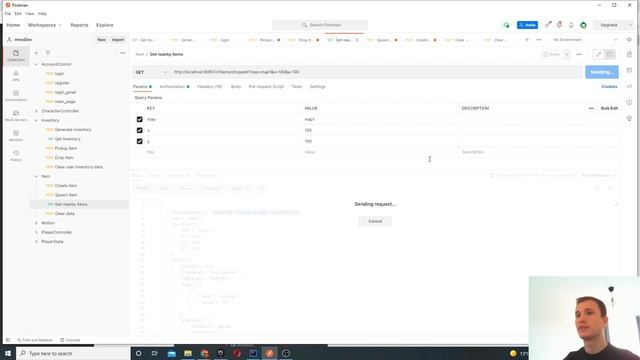640x360 pixels.
Task: Open the user avatar menu
Action: 583,25
